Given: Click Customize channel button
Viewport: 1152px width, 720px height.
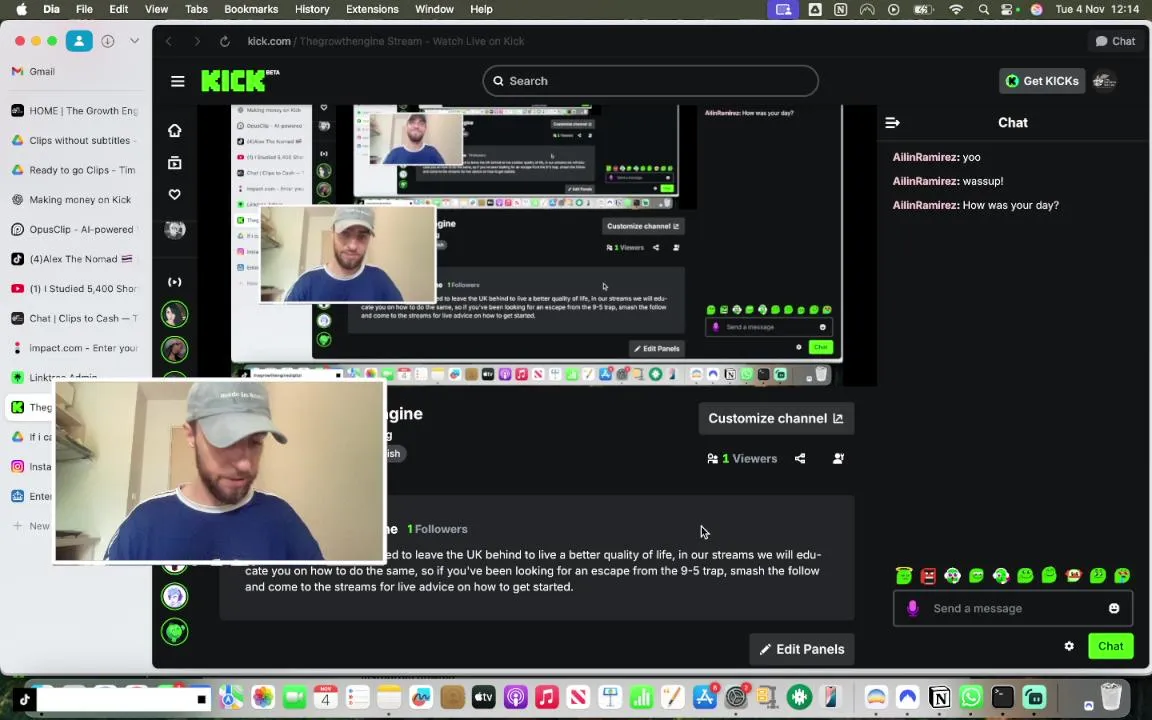Looking at the screenshot, I should coord(776,419).
